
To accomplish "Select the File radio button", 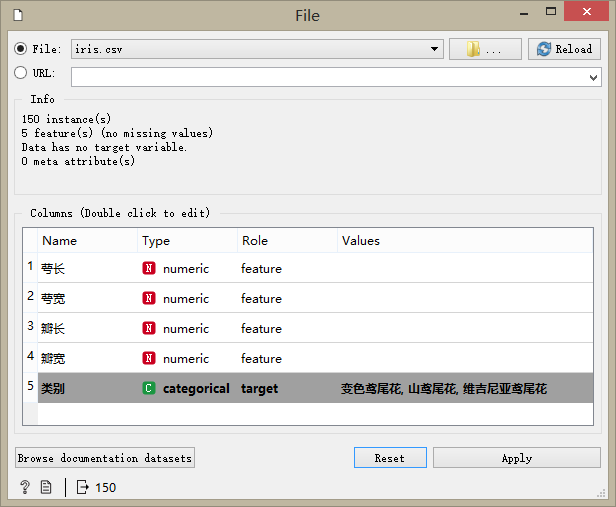I will 20,49.
